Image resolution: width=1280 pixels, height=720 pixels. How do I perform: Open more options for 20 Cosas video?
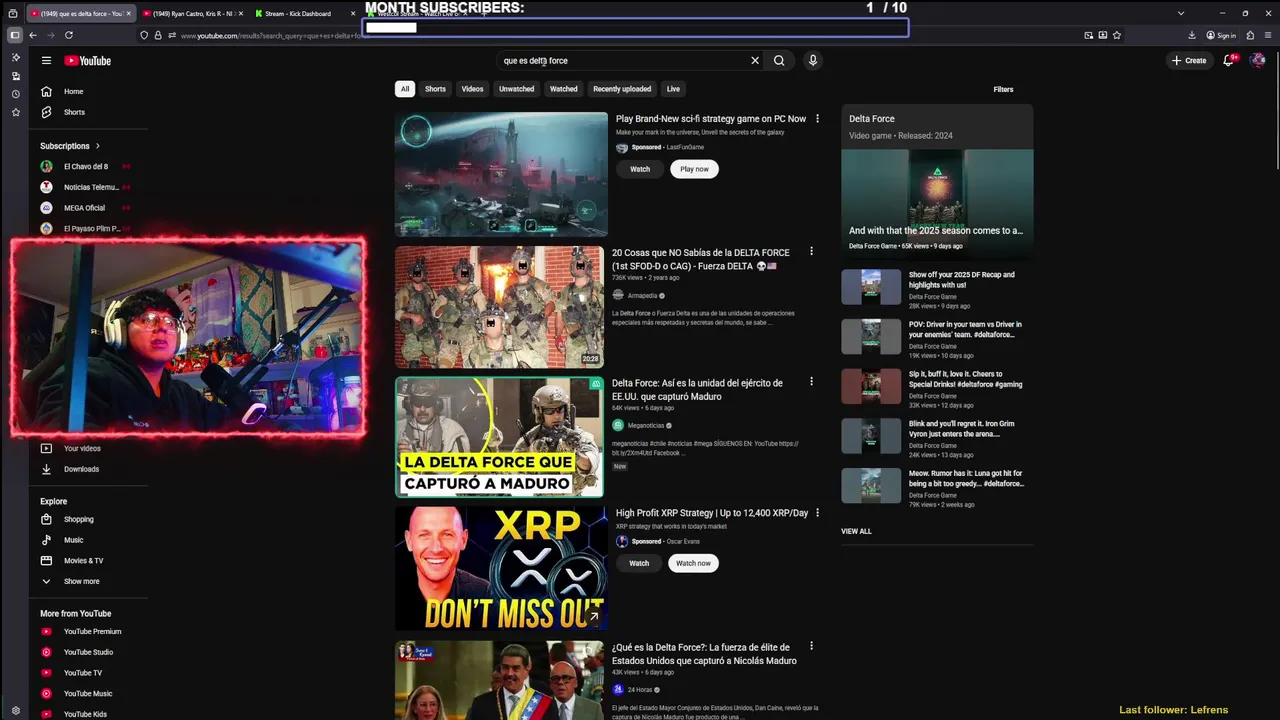click(811, 251)
